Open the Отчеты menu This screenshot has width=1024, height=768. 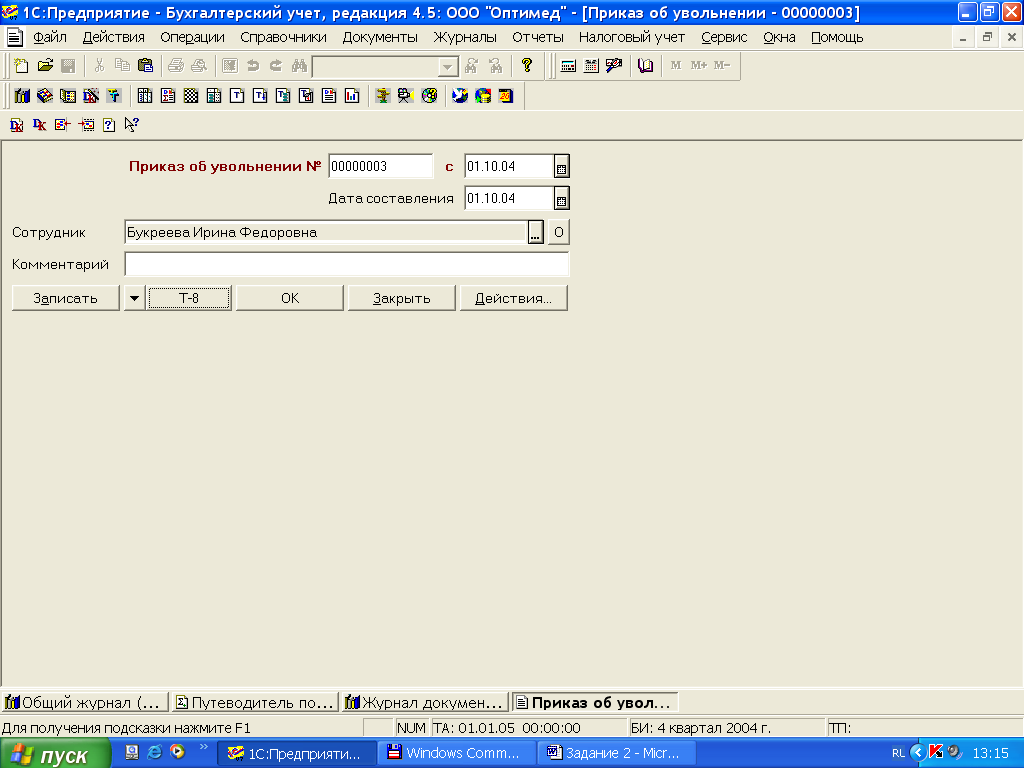(x=537, y=37)
